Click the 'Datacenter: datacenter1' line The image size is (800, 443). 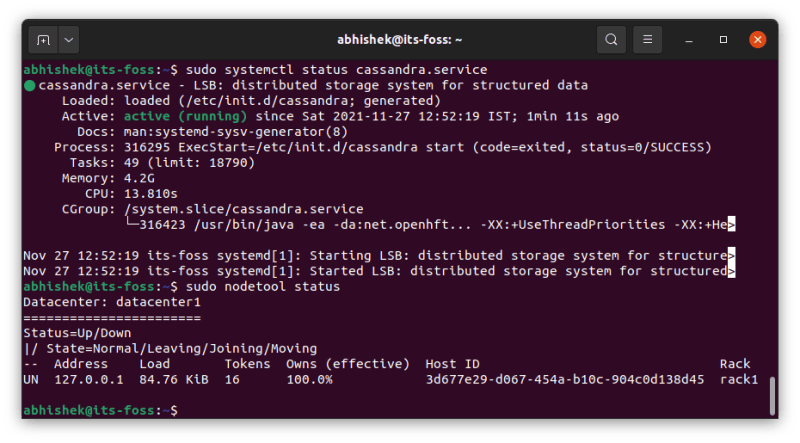(112, 302)
